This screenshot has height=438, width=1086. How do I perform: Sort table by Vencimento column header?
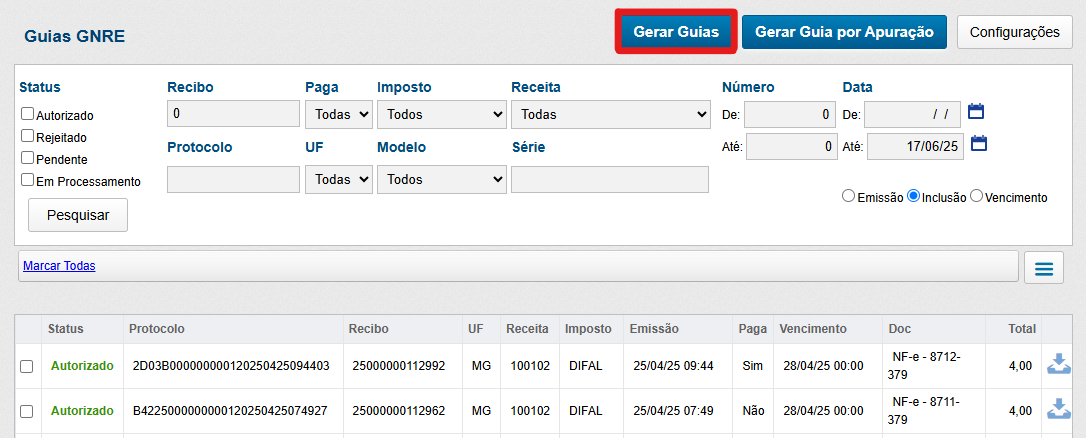click(812, 329)
